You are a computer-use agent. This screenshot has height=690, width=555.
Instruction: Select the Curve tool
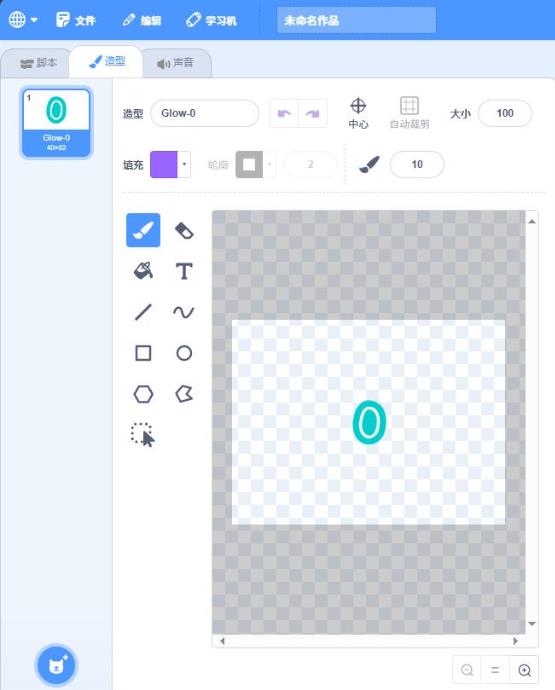[184, 312]
